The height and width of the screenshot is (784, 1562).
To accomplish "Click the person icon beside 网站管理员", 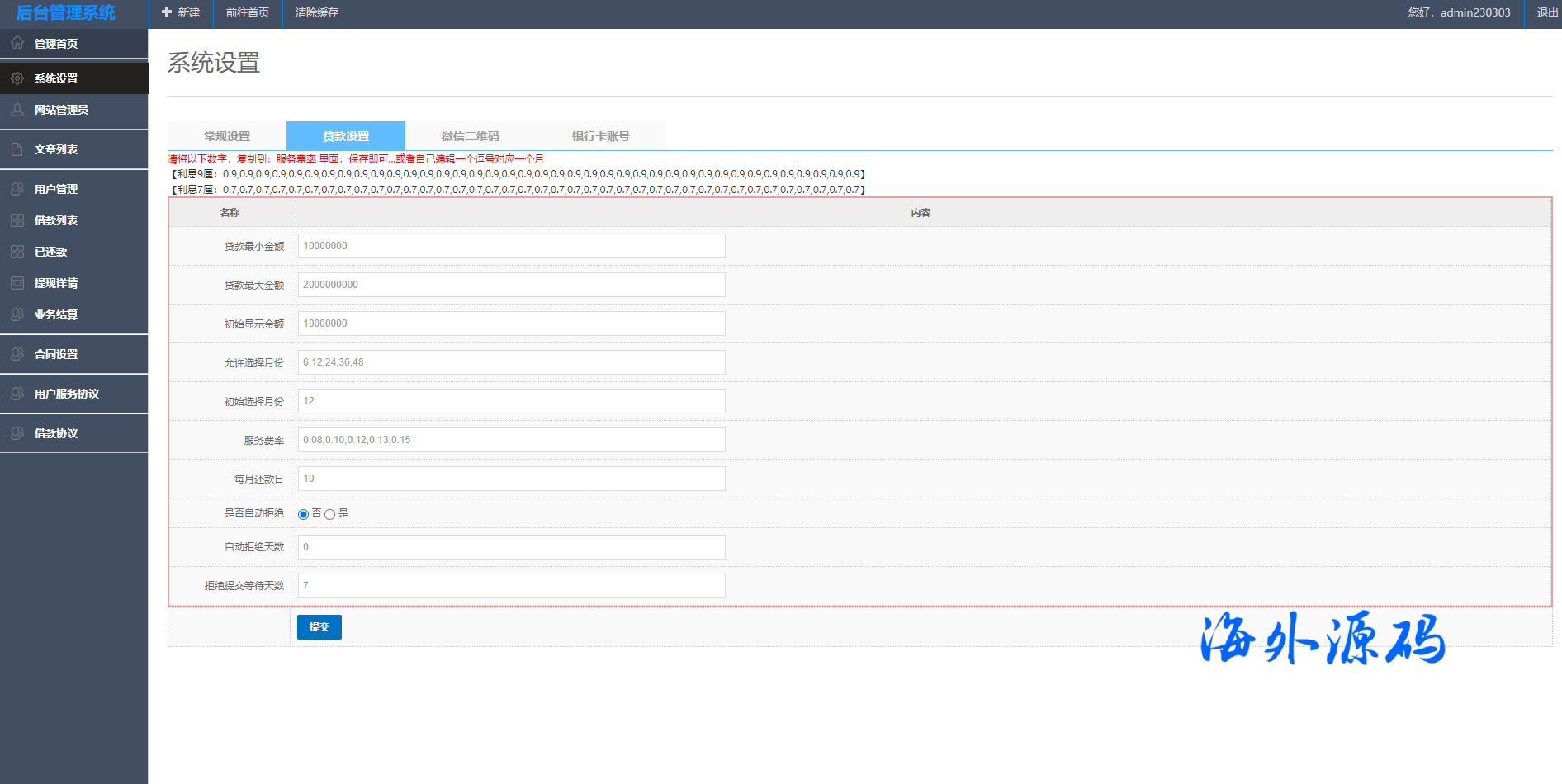I will (17, 110).
